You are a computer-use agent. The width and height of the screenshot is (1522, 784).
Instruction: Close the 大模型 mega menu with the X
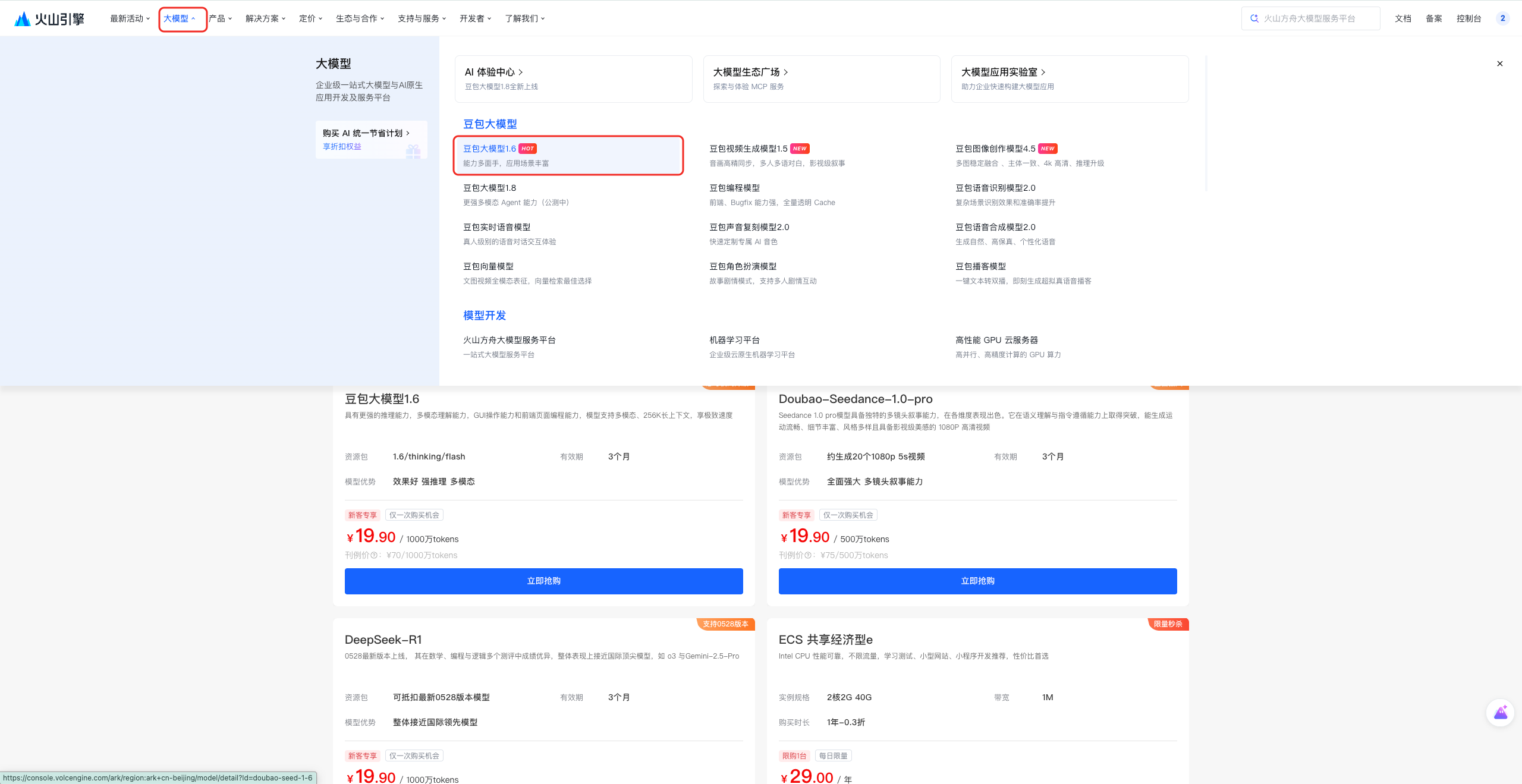(1499, 63)
